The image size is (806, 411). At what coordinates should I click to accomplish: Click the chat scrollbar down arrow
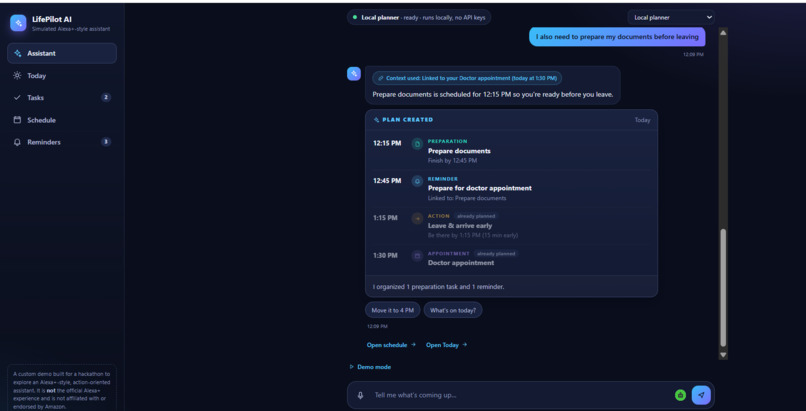pyautogui.click(x=723, y=355)
